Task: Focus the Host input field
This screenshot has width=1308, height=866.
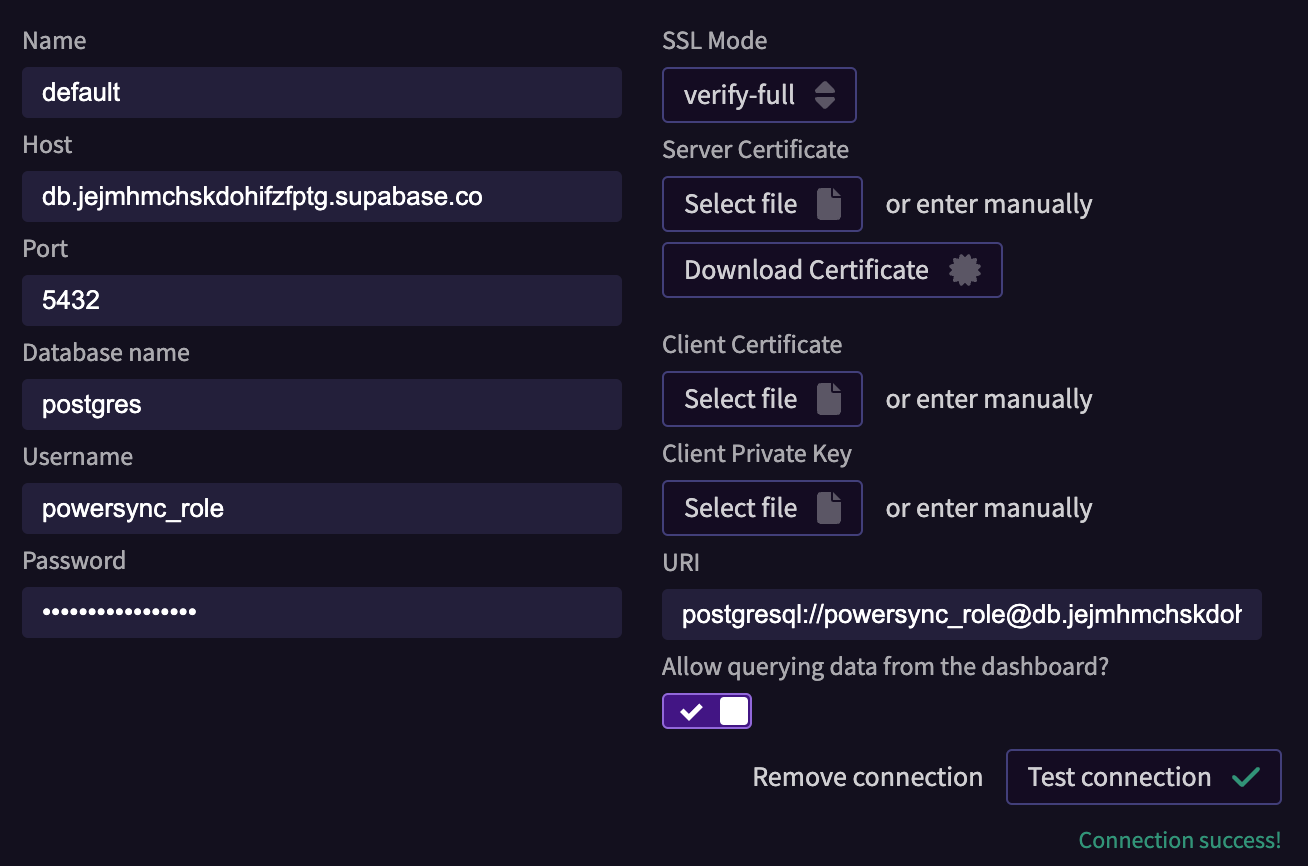Action: [322, 196]
